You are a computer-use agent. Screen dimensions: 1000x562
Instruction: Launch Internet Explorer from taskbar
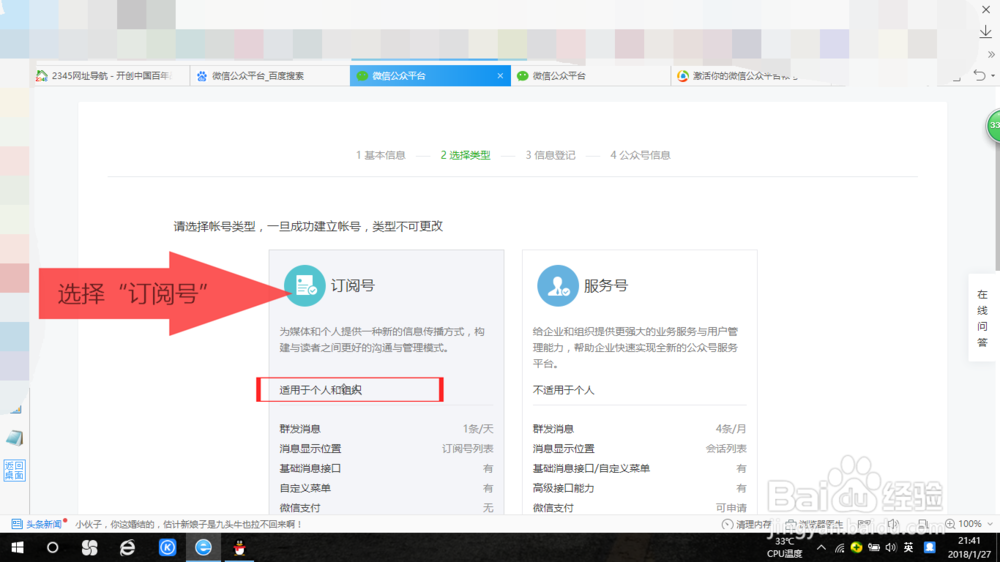[128, 548]
